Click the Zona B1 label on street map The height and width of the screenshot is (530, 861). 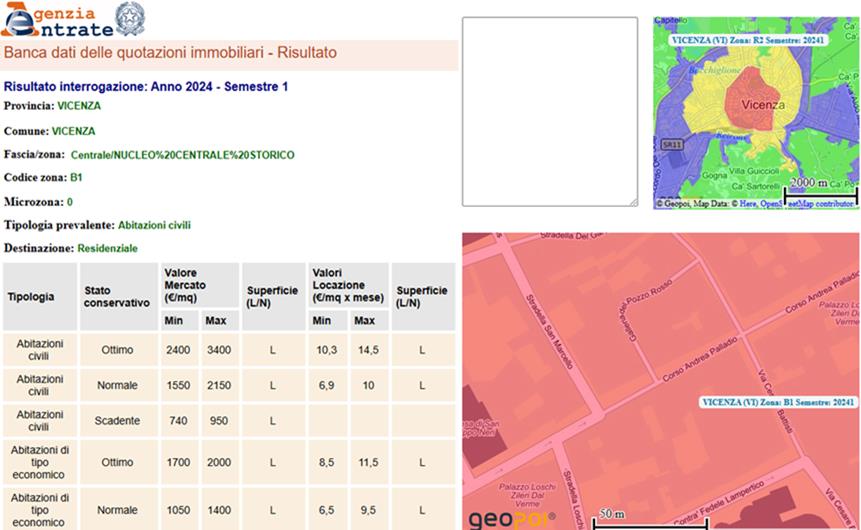(779, 402)
